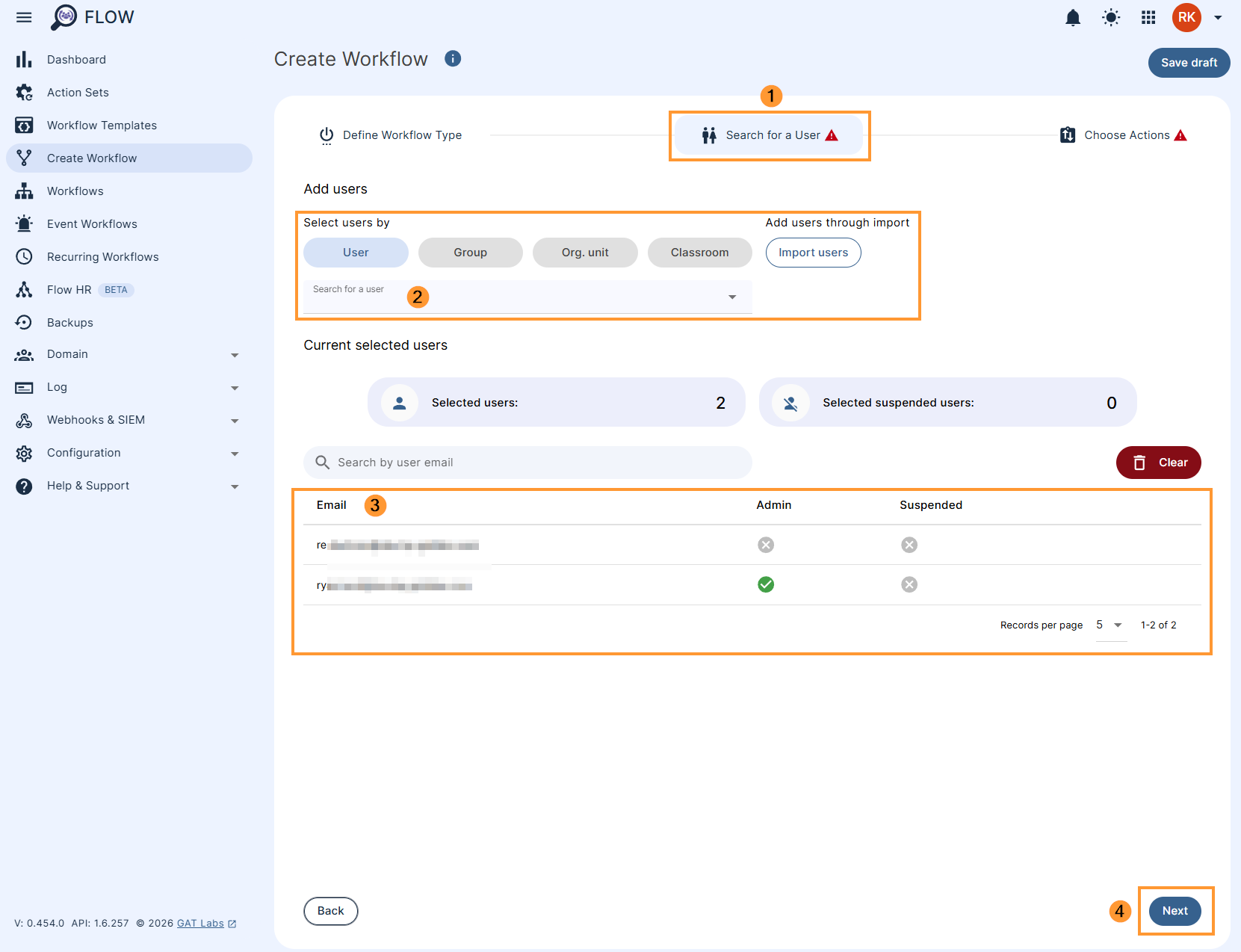Click the Create Workflow branch icon
This screenshot has width=1241, height=952.
(24, 158)
